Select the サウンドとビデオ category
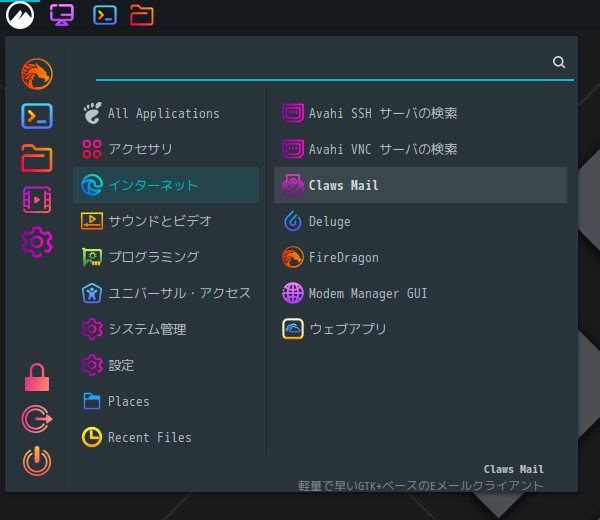Image resolution: width=600 pixels, height=520 pixels. [x=166, y=221]
